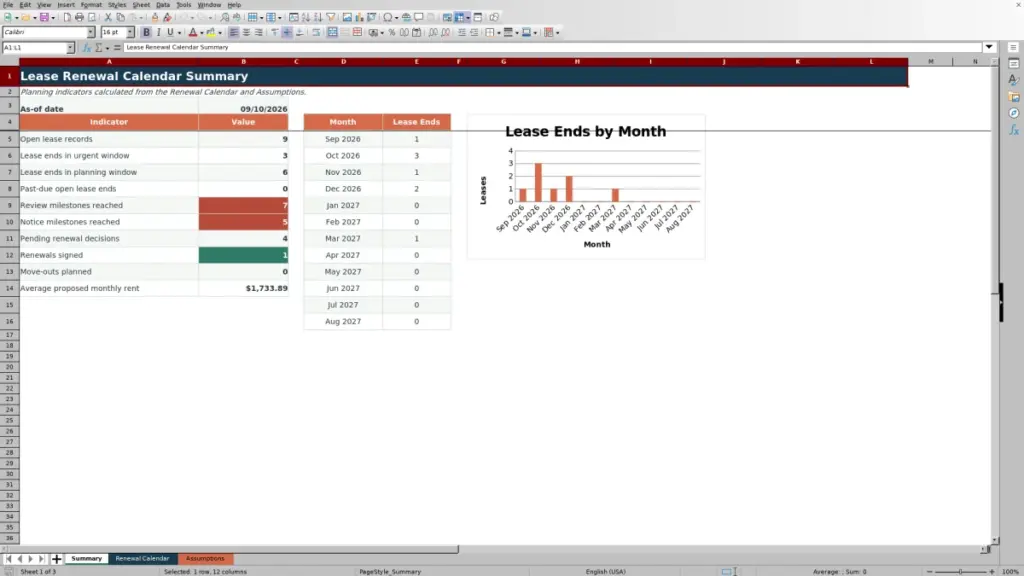
Task: Click the zoom in plus button
Action: 992,571
